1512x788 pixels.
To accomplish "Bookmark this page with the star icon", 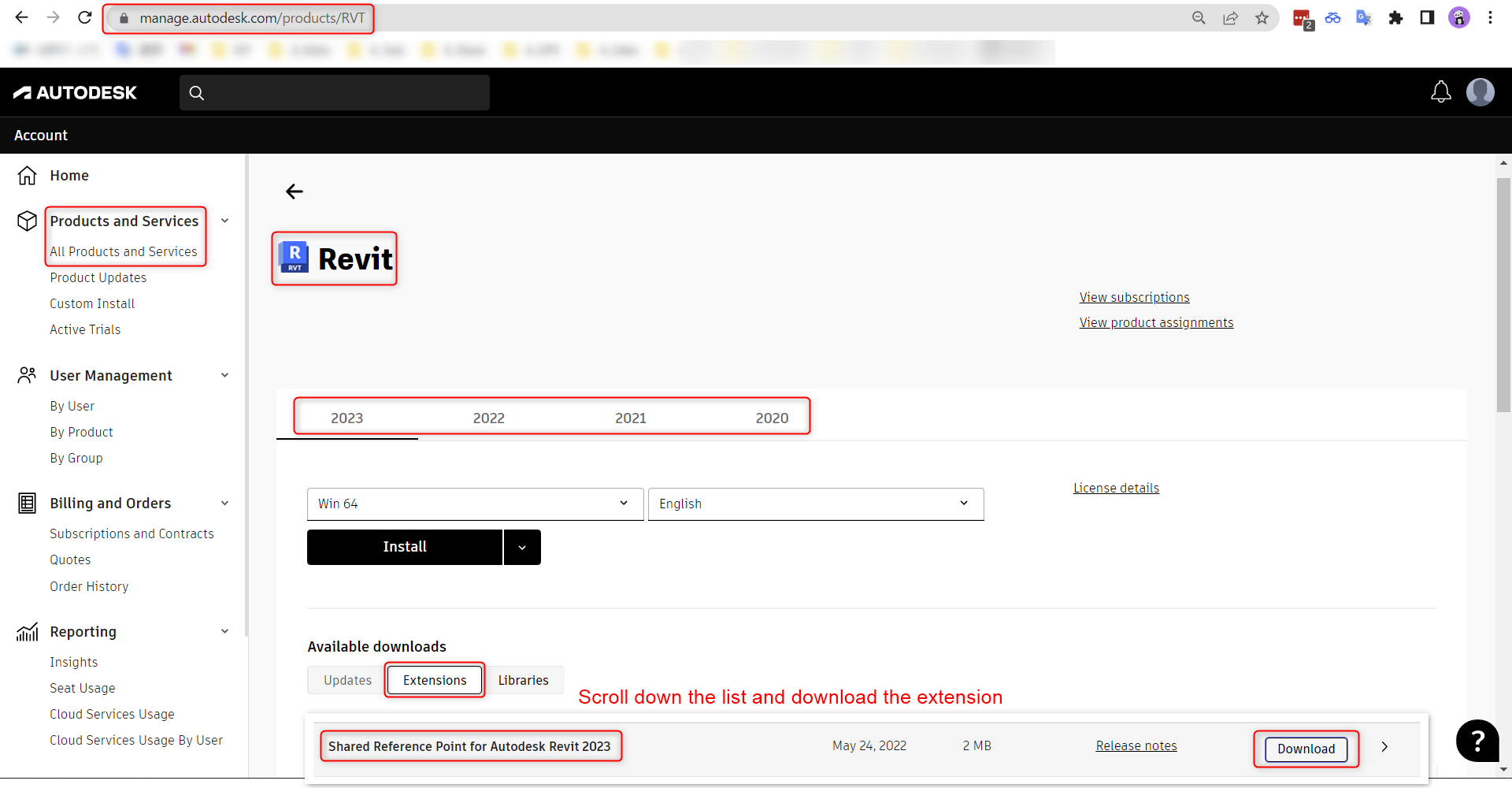I will (x=1262, y=18).
